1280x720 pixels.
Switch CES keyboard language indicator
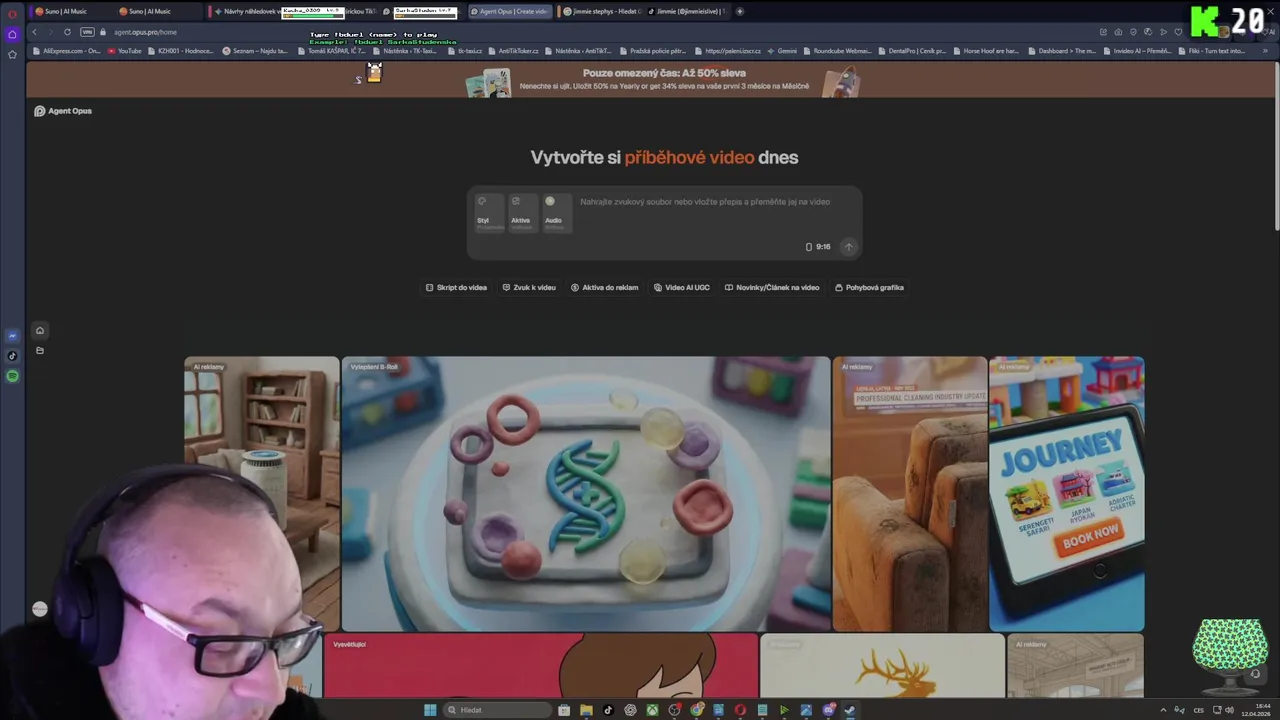tap(1198, 710)
